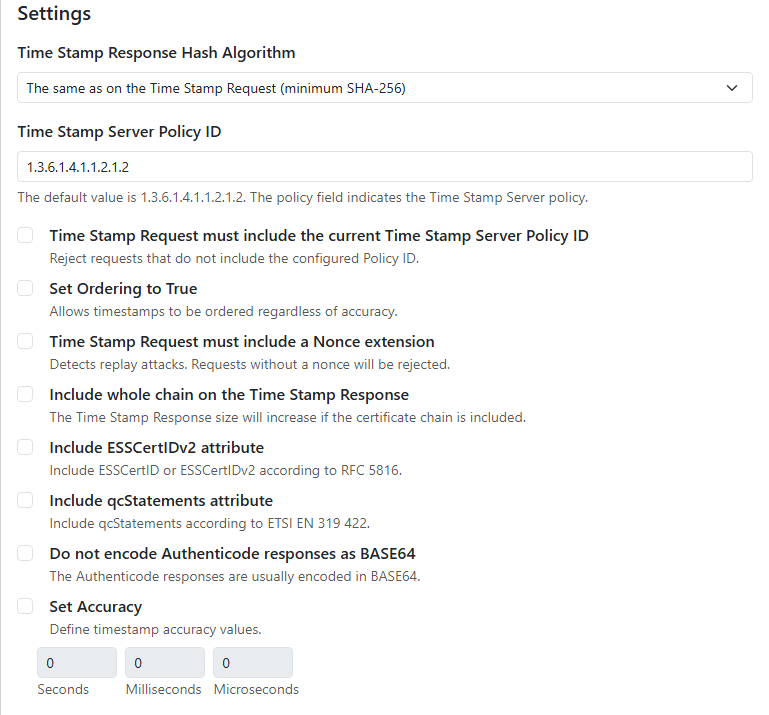Click 'Time Stamp Request must include the current' label
Image resolution: width=769 pixels, height=715 pixels.
click(x=319, y=236)
